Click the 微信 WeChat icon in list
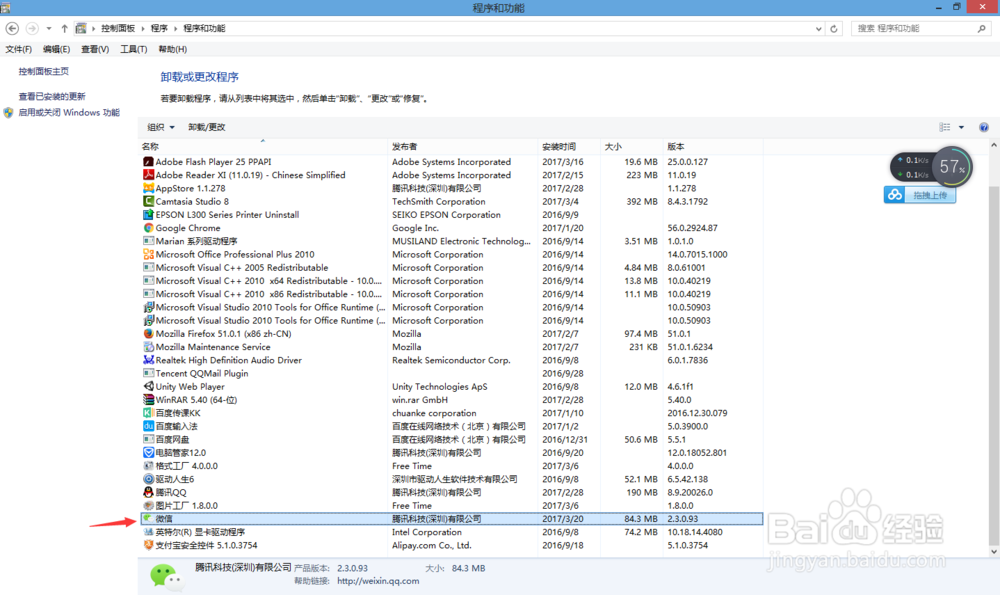1000x595 pixels. tap(148, 518)
